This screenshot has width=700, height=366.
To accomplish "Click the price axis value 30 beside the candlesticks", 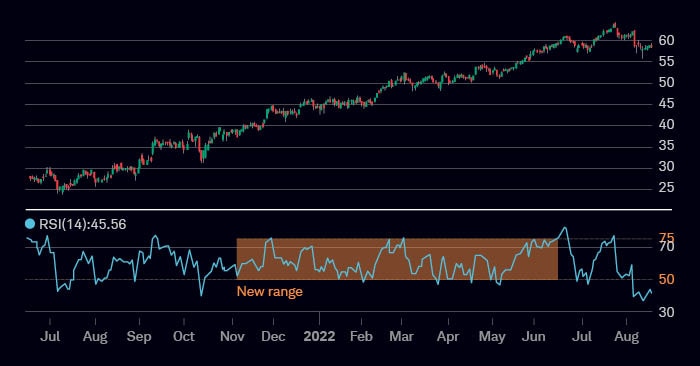I will [666, 166].
